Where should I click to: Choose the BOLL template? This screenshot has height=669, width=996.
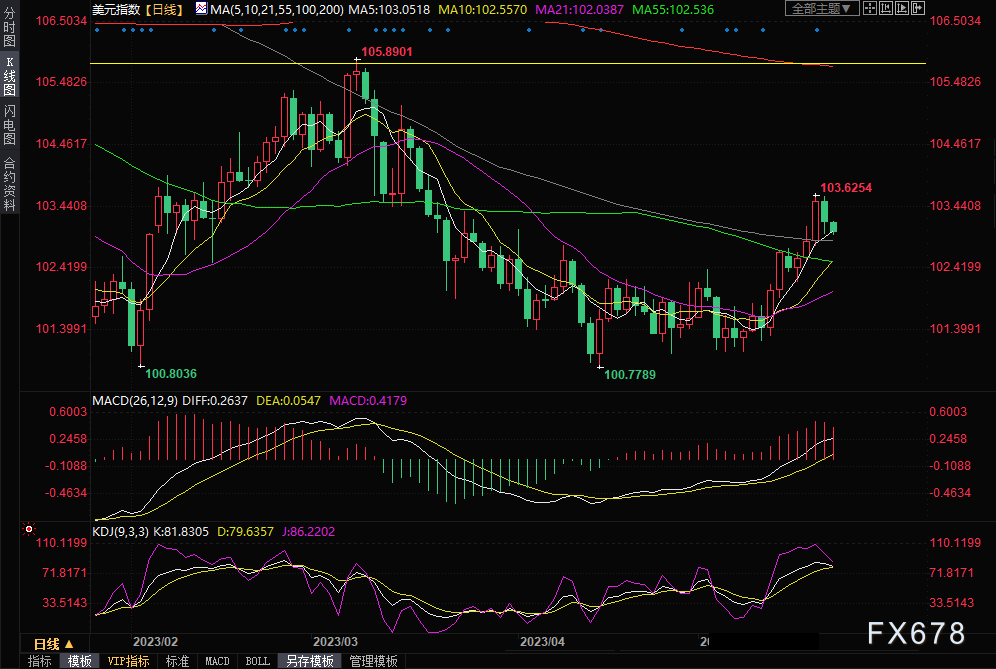coord(257,661)
